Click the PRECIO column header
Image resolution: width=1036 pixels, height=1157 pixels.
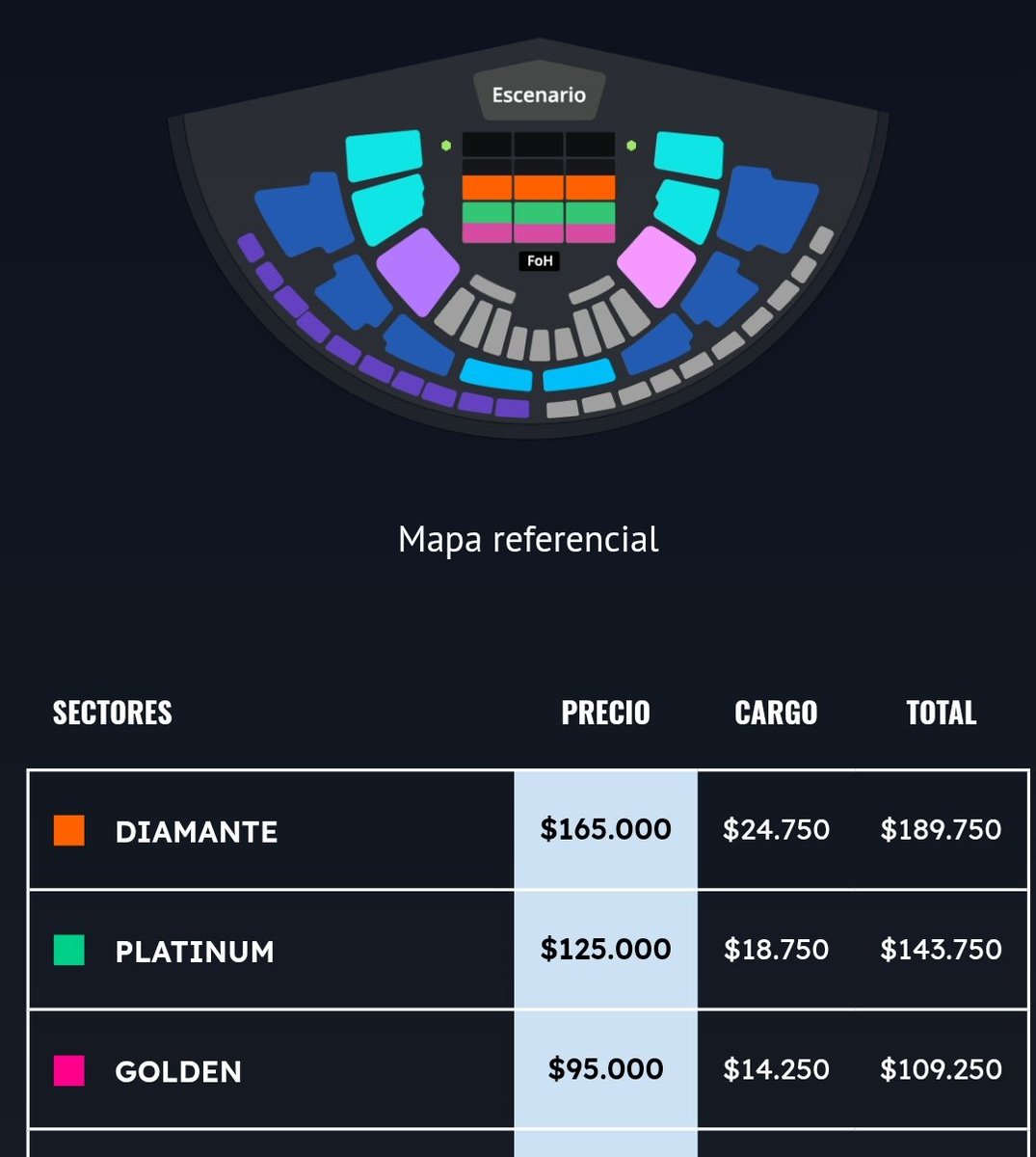pyautogui.click(x=606, y=713)
